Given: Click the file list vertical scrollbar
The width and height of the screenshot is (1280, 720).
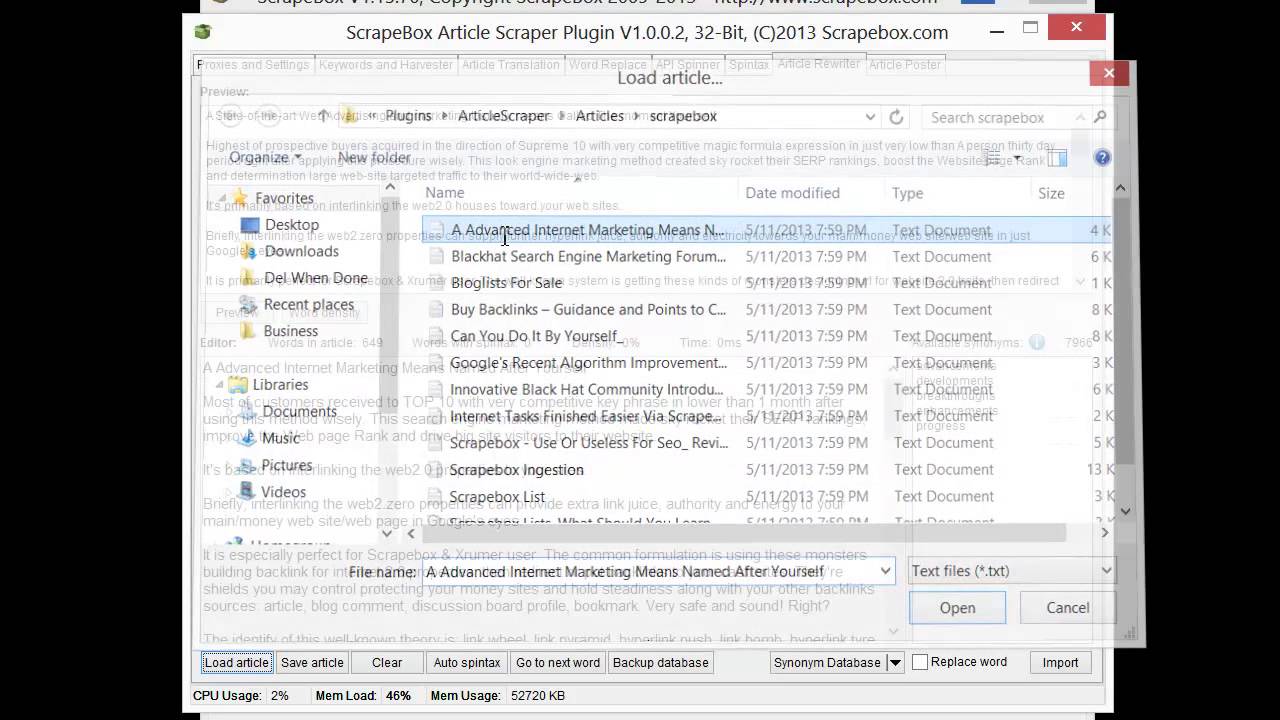Looking at the screenshot, I should (x=1121, y=350).
